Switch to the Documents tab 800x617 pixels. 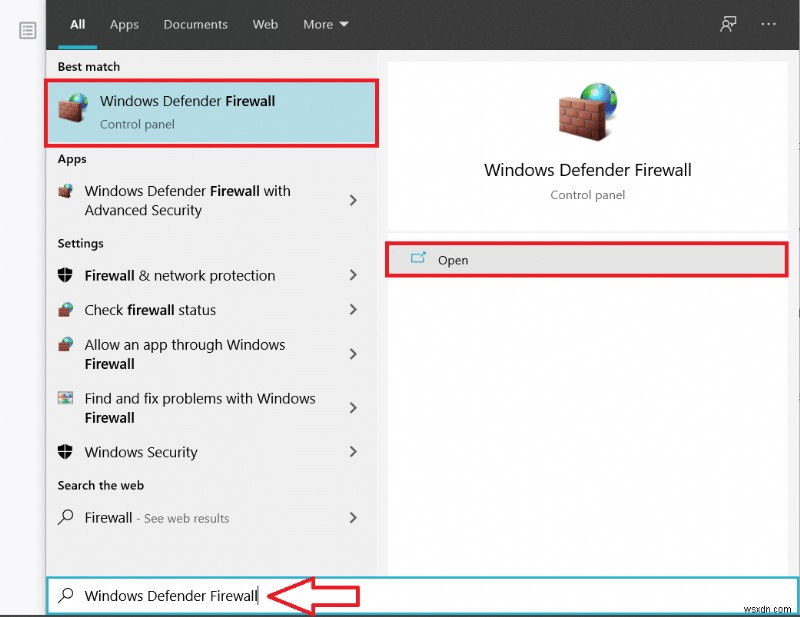tap(195, 24)
